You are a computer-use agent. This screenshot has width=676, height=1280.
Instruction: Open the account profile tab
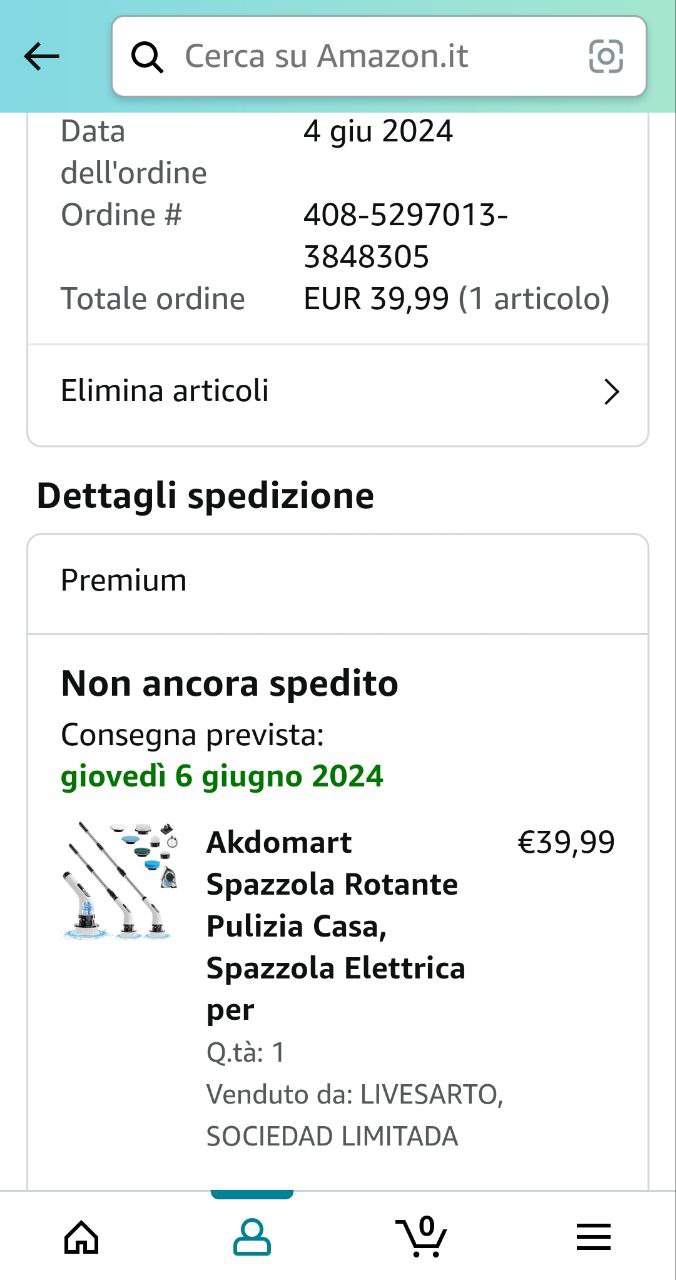coord(252,1237)
